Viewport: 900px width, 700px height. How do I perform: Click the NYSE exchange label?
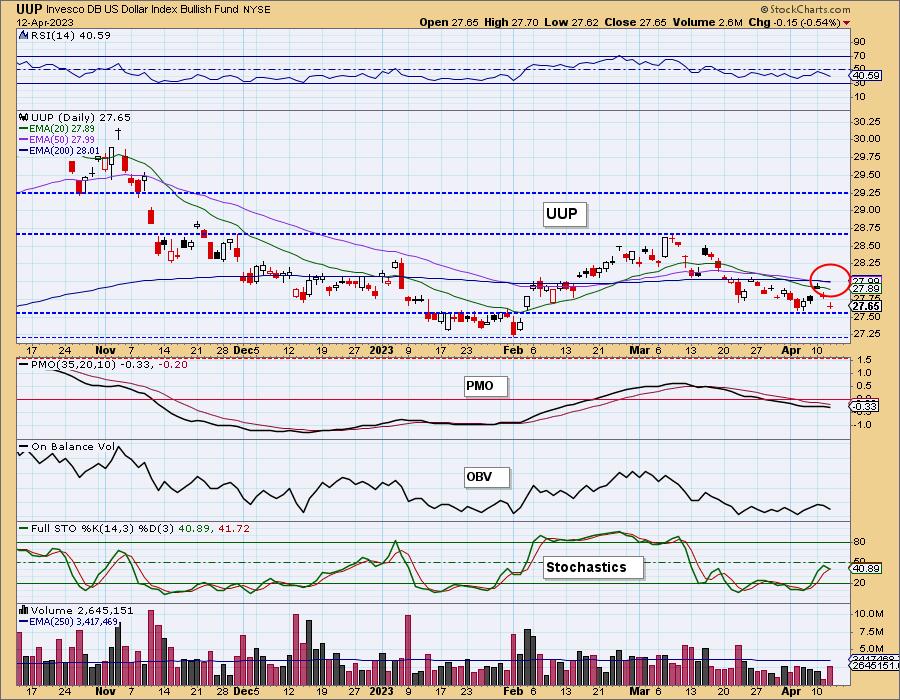pos(256,10)
